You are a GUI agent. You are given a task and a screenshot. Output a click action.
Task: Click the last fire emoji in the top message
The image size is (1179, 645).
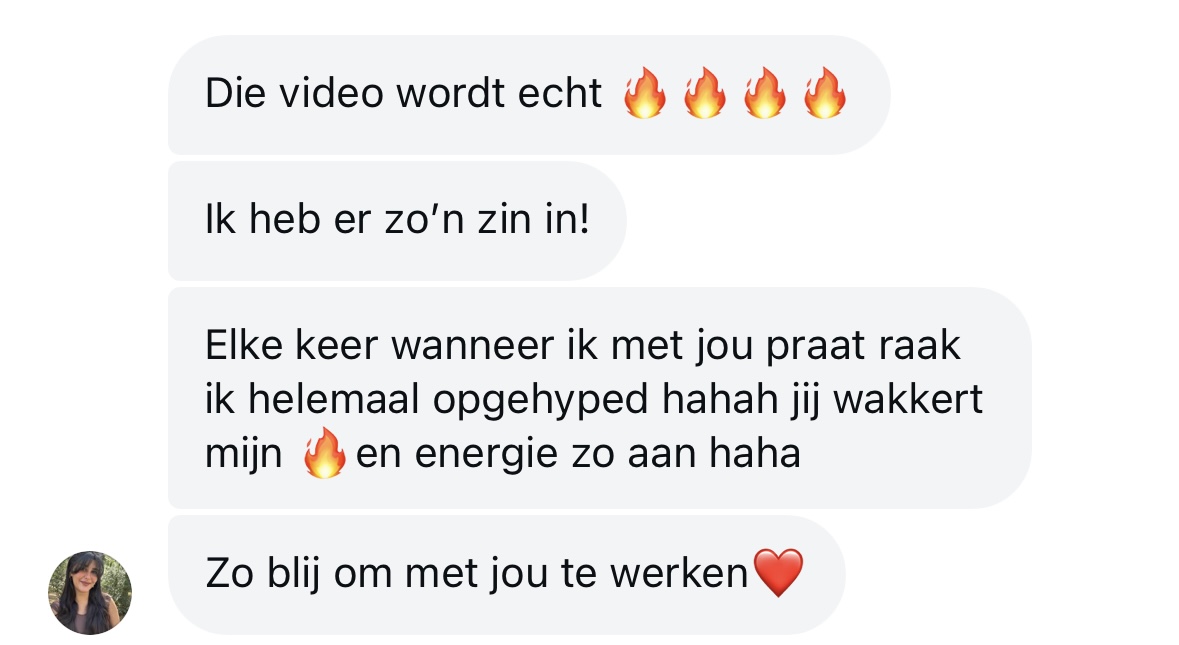tap(825, 92)
